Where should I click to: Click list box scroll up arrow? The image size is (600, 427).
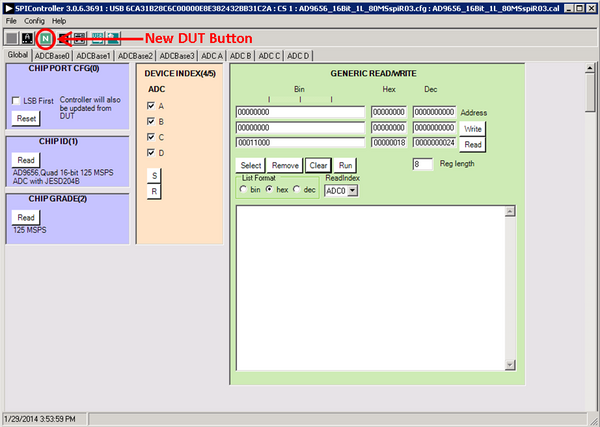(x=510, y=211)
